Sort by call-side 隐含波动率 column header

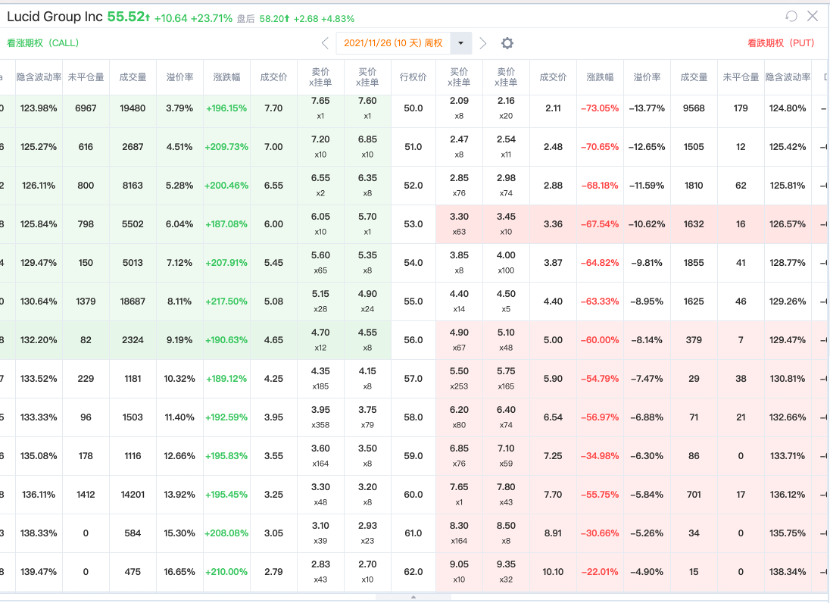tap(39, 77)
